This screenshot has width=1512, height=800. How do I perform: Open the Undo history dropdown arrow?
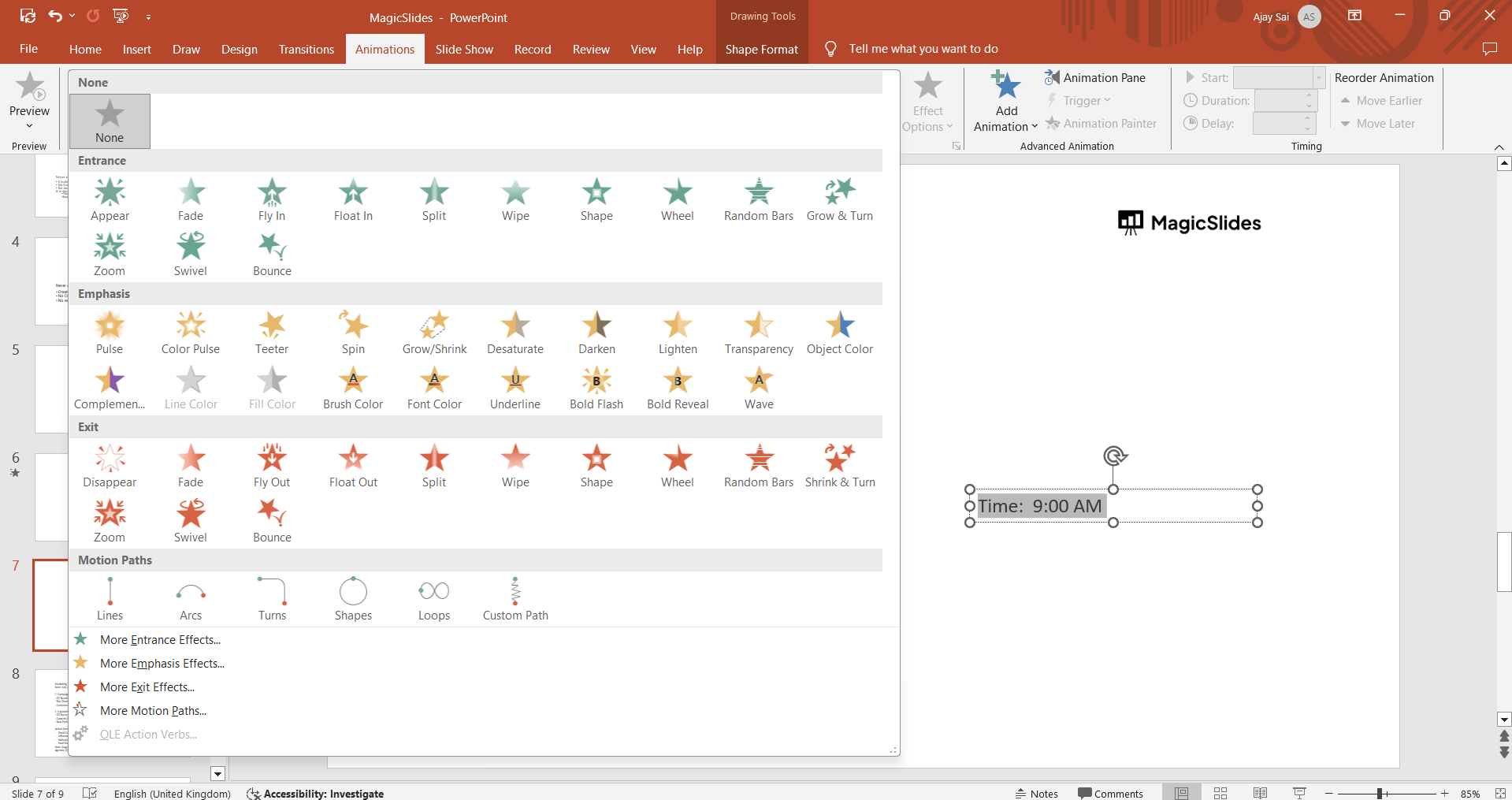tap(72, 16)
